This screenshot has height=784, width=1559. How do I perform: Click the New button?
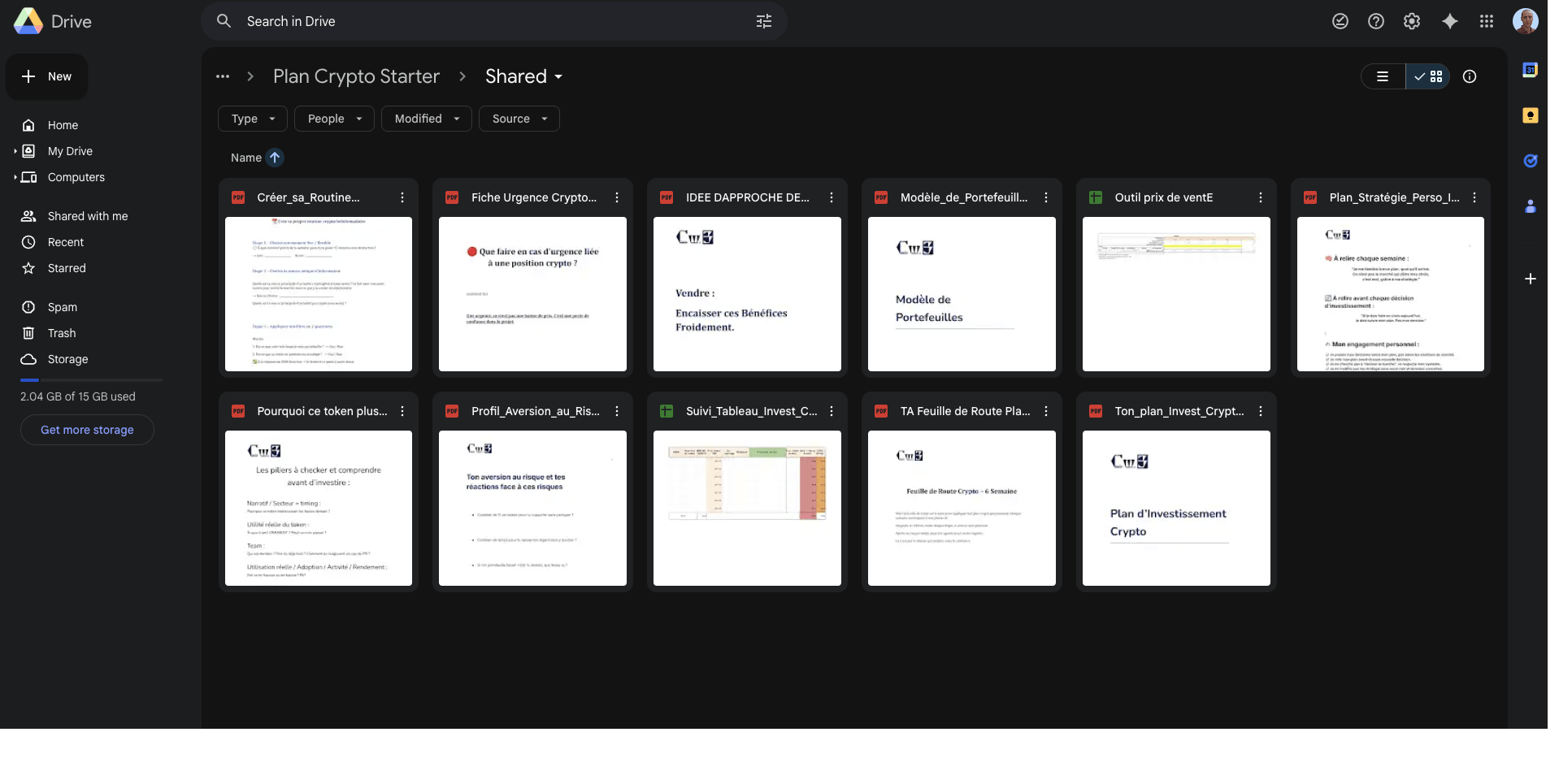click(47, 76)
